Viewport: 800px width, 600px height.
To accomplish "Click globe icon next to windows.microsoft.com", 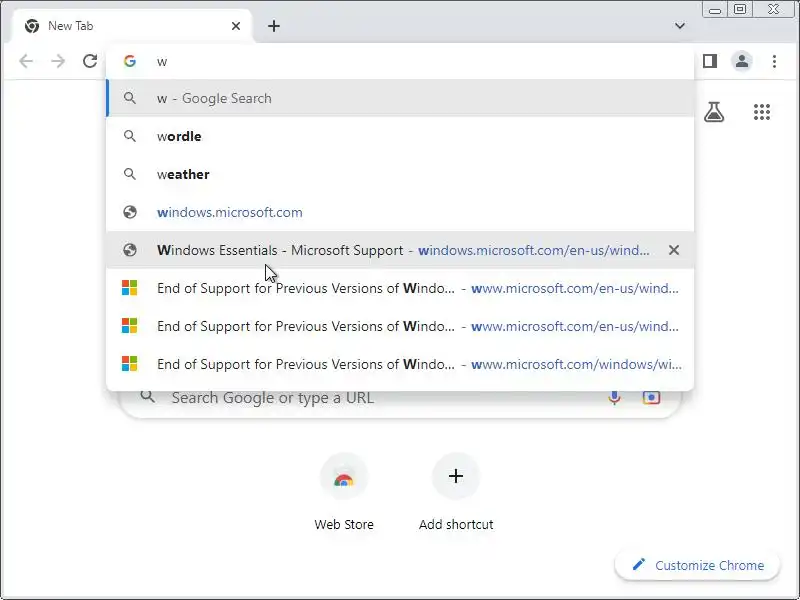I will tap(130, 212).
